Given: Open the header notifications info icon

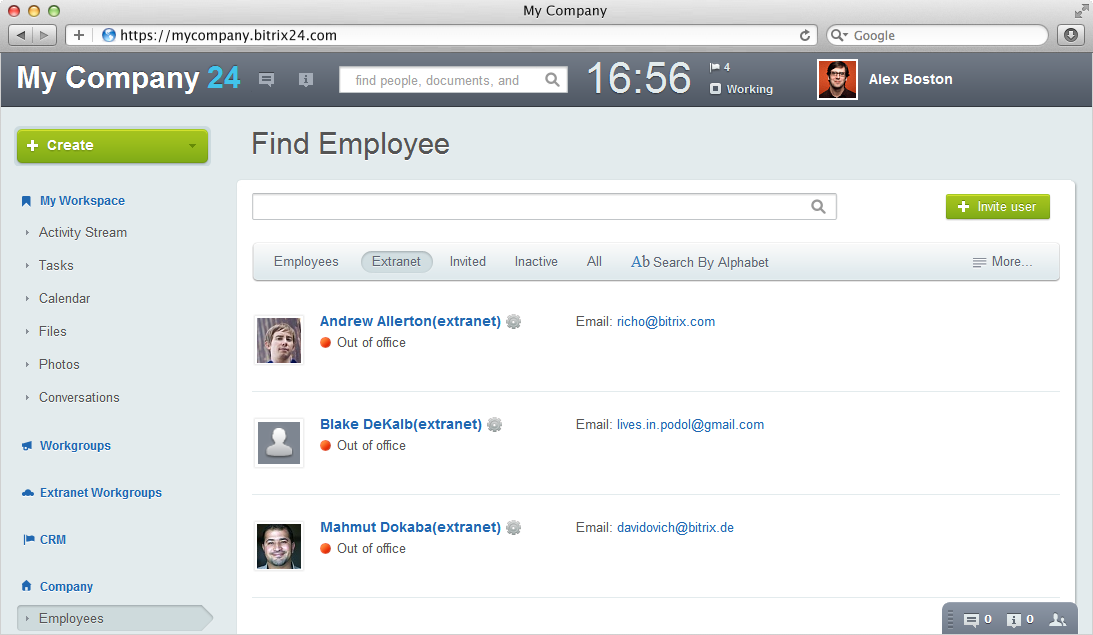Looking at the screenshot, I should point(305,79).
